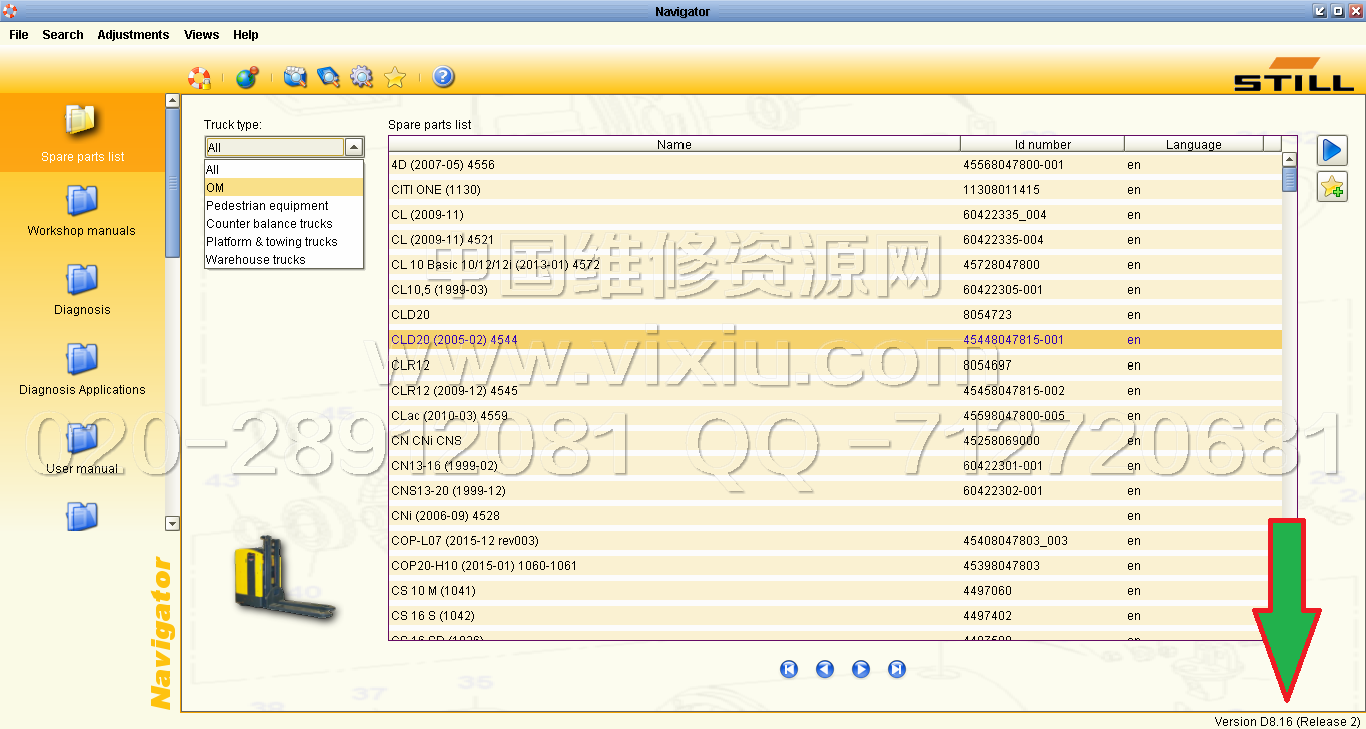The width and height of the screenshot is (1366, 729).
Task: Click the gear with magnifier search icon
Action: pyautogui.click(x=361, y=77)
